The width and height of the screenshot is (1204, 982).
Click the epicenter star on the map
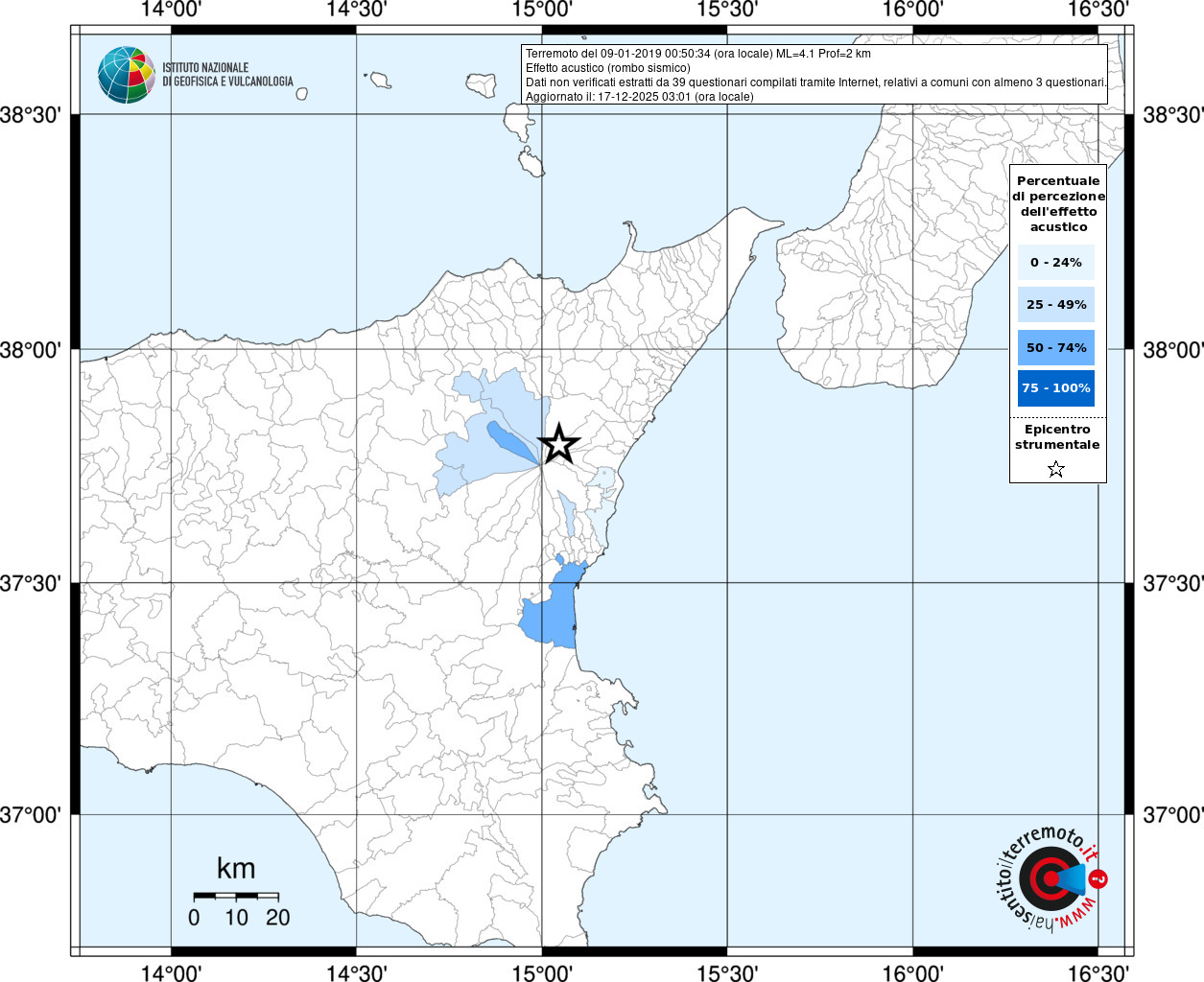[x=558, y=444]
